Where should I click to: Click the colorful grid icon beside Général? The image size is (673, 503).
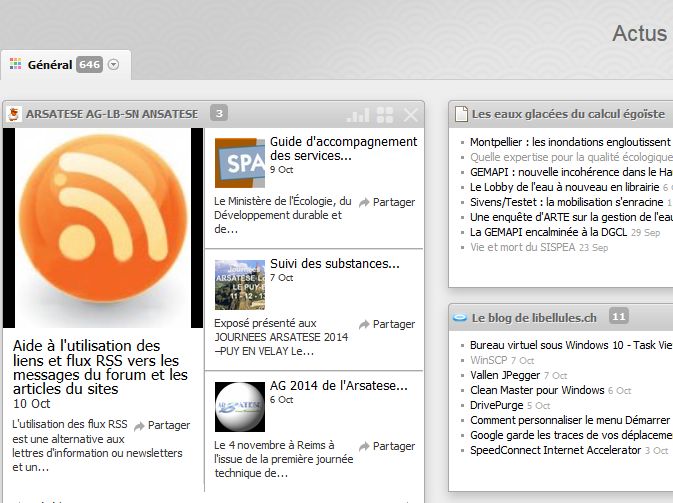(x=15, y=64)
